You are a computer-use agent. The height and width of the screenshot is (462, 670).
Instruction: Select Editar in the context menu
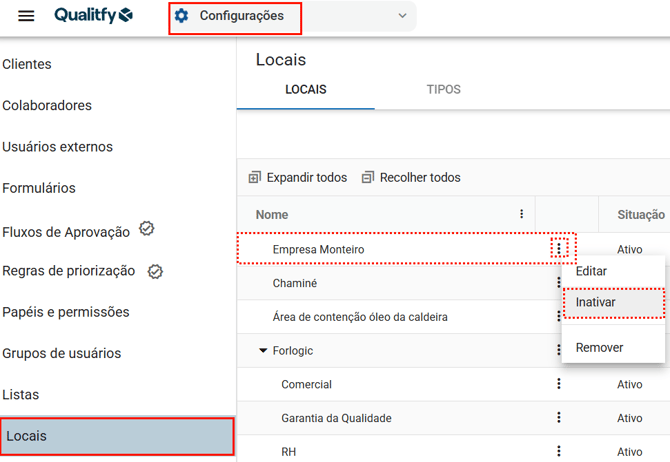(591, 271)
